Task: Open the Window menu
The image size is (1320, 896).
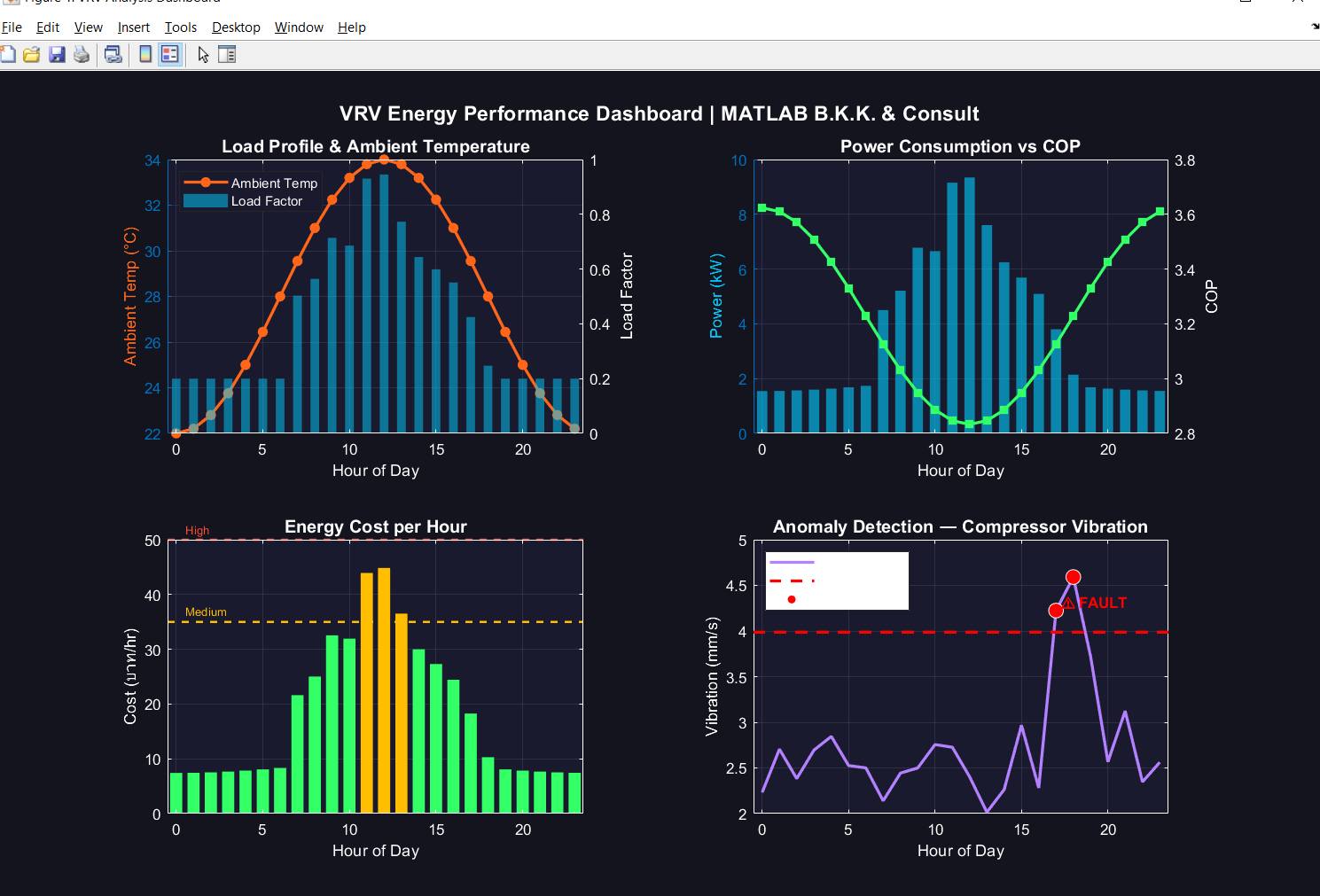Action: (299, 27)
